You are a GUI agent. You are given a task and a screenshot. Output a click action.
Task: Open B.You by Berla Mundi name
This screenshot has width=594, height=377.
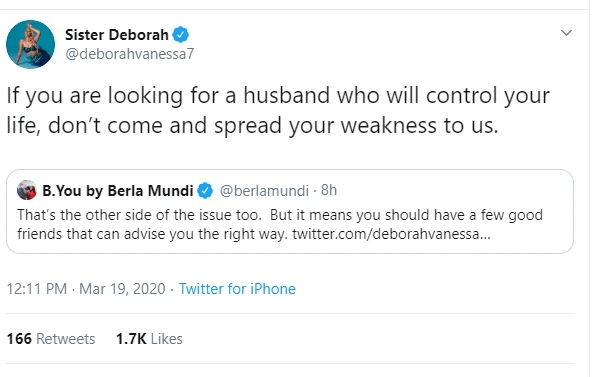[x=118, y=190]
